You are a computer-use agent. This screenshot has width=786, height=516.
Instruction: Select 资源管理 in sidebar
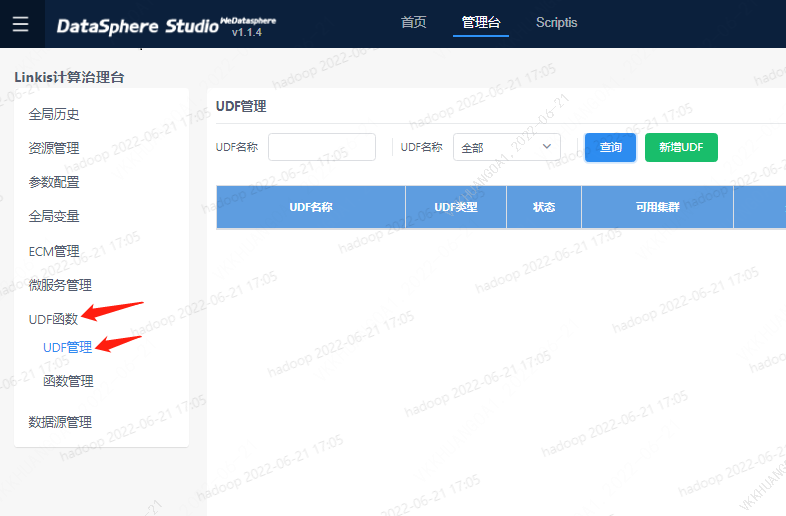54,148
